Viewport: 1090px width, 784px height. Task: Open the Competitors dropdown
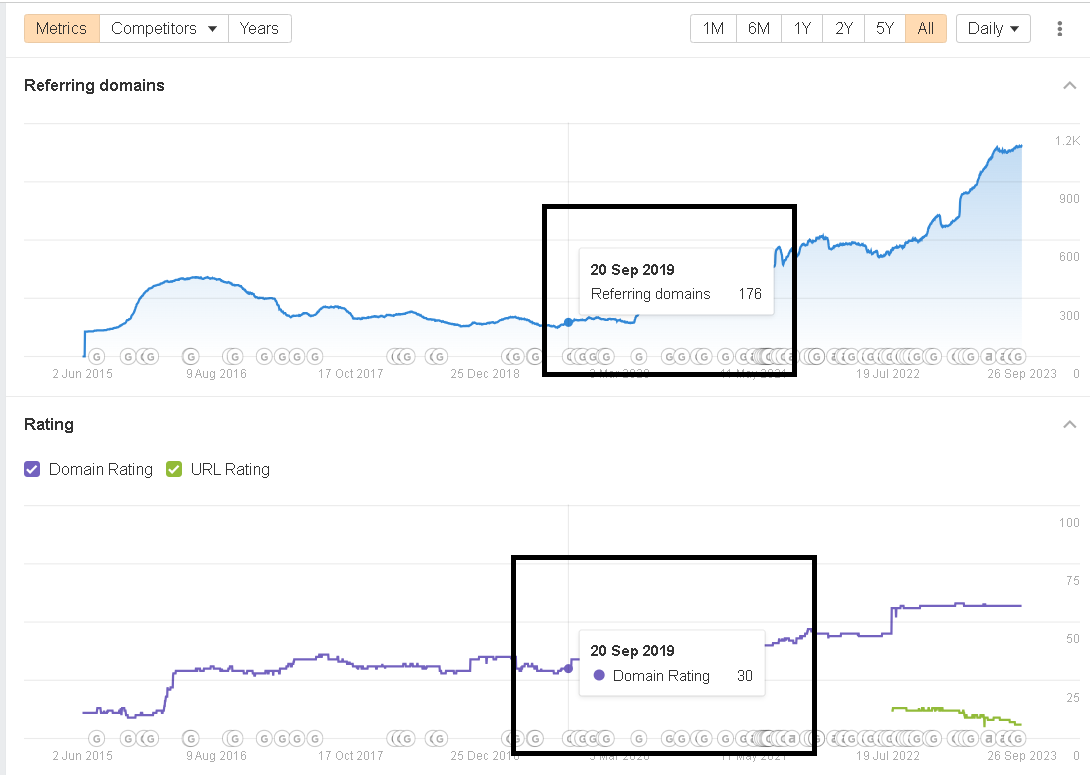164,28
